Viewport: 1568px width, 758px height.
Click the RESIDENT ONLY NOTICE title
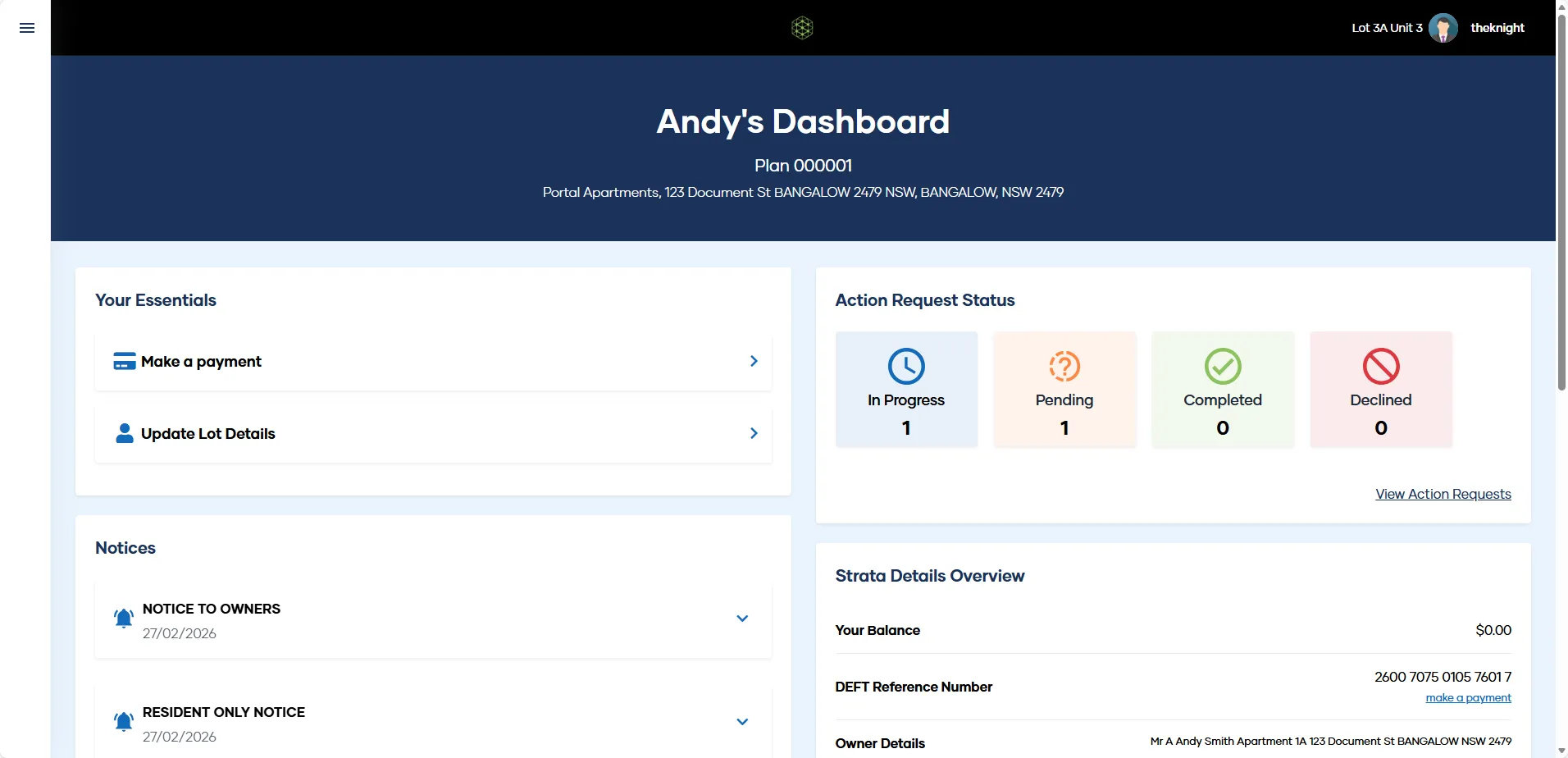[x=224, y=712]
